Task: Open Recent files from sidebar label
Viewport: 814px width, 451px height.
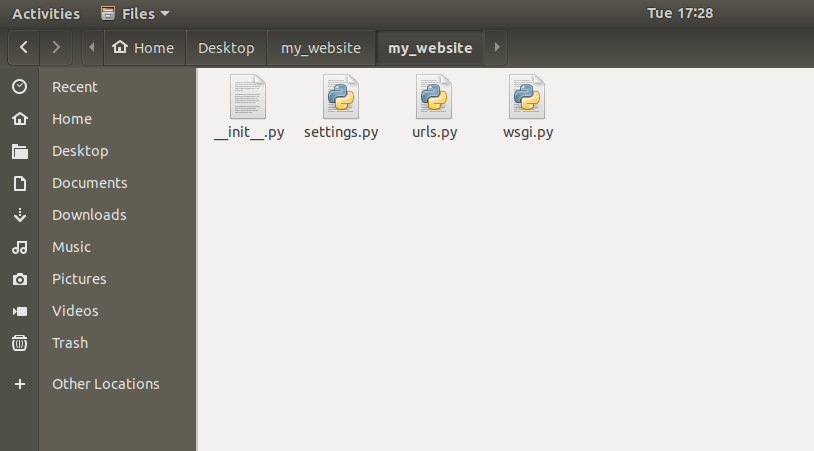Action: pos(75,87)
